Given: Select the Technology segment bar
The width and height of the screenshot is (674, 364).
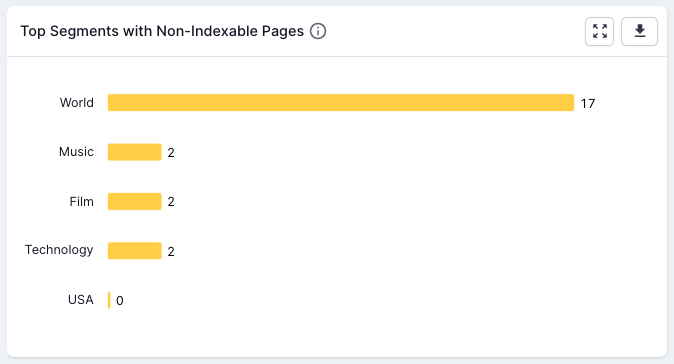Looking at the screenshot, I should [x=135, y=251].
